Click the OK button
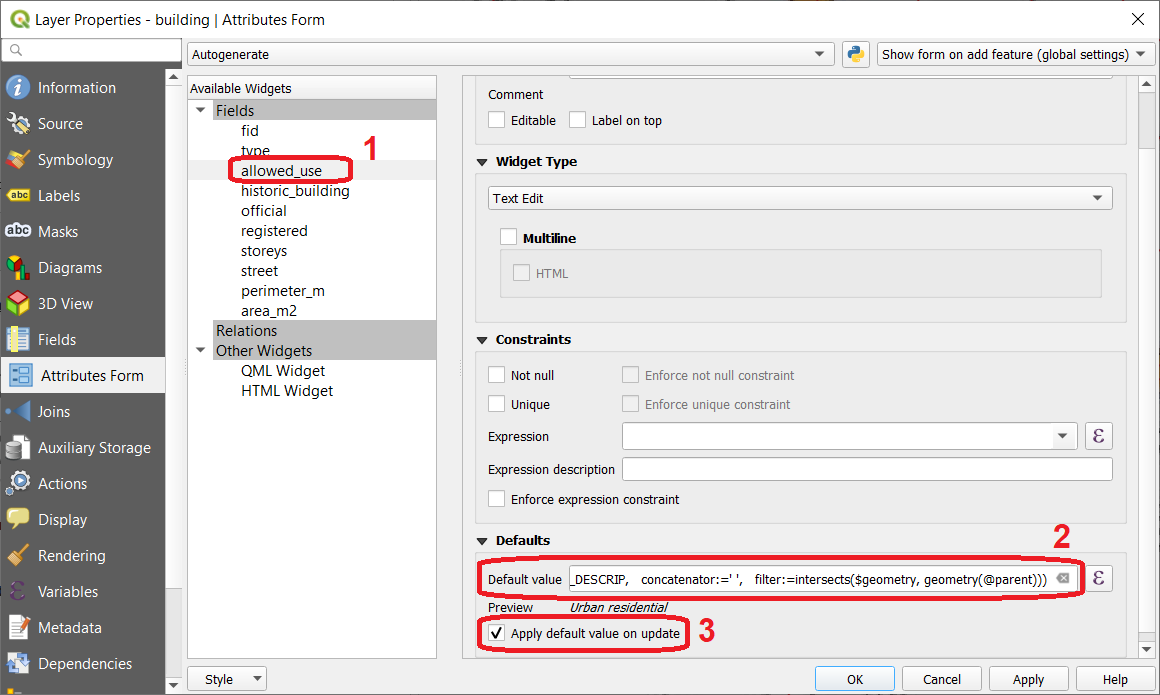 point(854,679)
